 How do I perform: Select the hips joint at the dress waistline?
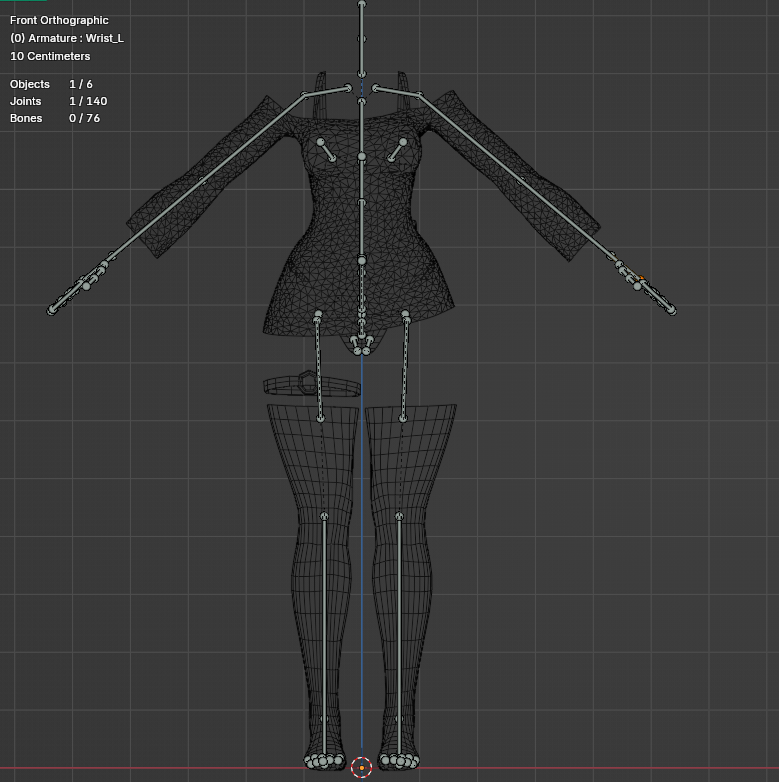[362, 260]
